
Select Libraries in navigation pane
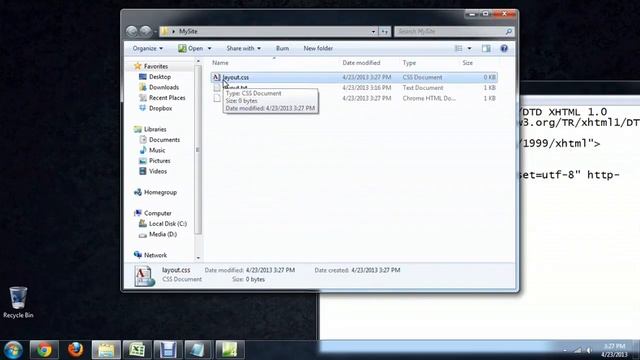click(x=155, y=129)
